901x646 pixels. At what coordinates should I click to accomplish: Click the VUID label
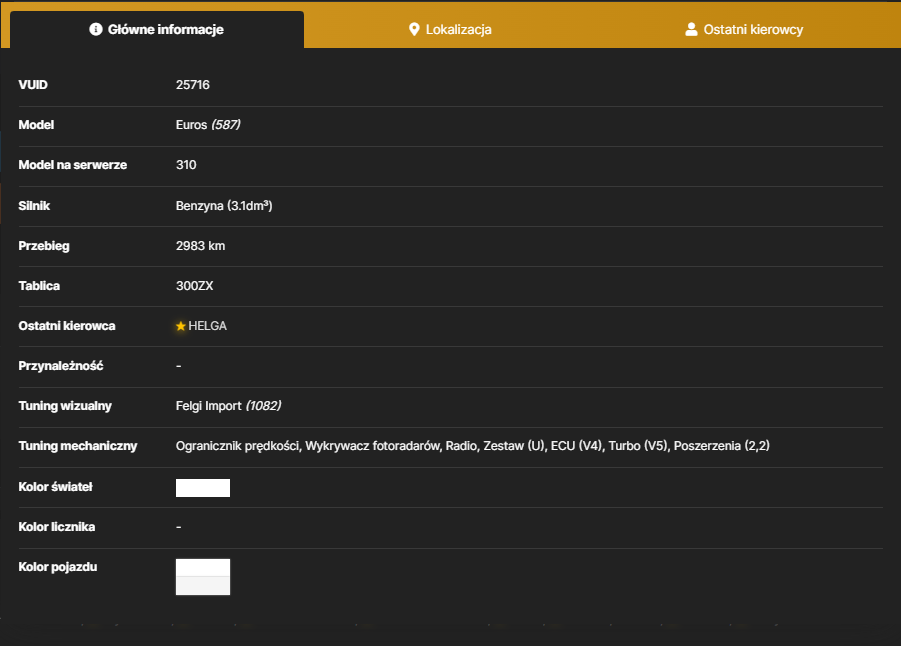pos(33,84)
